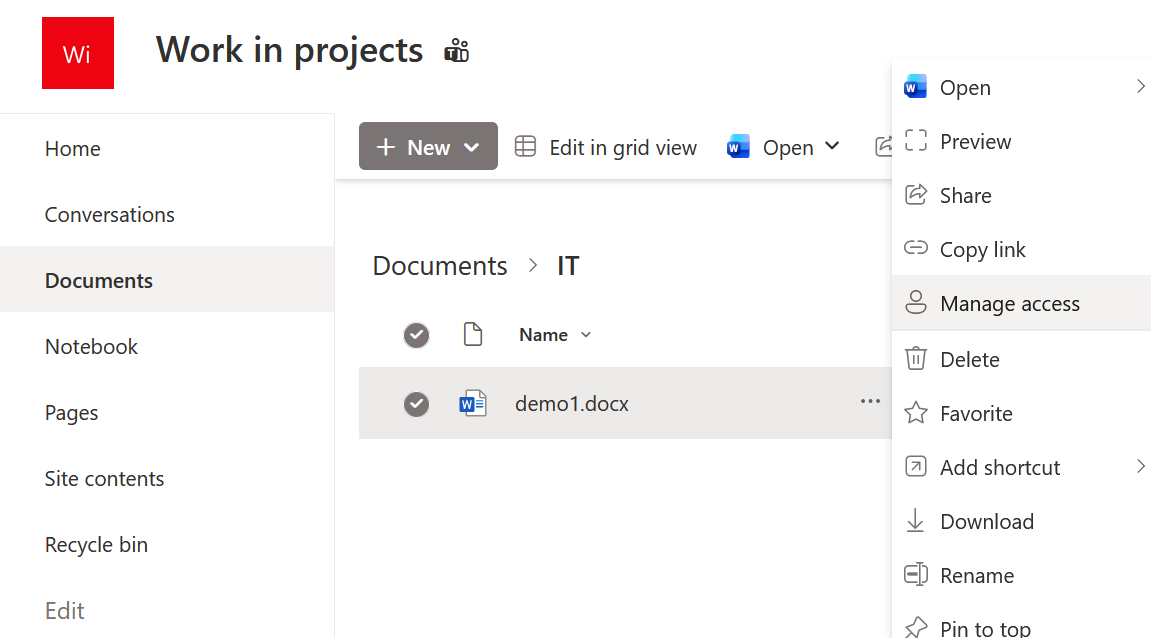The height and width of the screenshot is (638, 1151).
Task: Open the Name column sort dropdown
Action: (x=586, y=335)
